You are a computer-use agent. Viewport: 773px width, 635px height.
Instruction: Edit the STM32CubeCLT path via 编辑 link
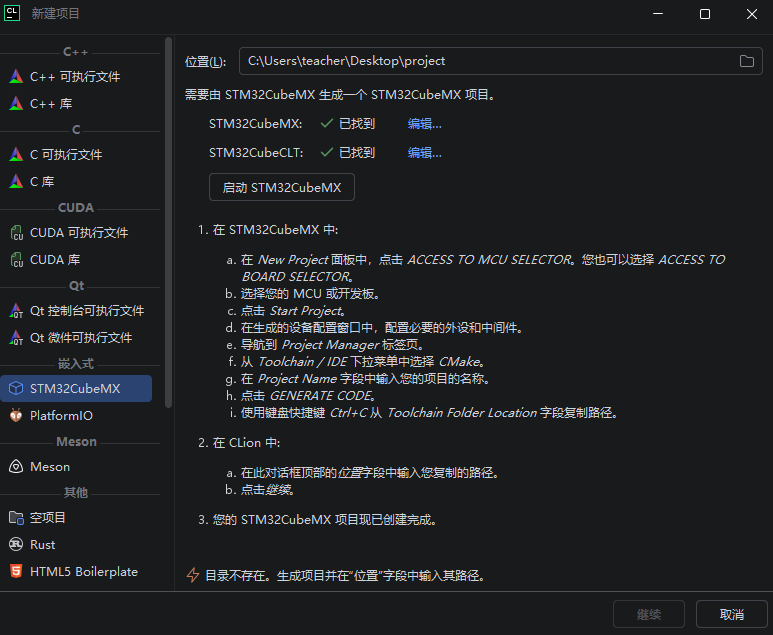coord(424,153)
